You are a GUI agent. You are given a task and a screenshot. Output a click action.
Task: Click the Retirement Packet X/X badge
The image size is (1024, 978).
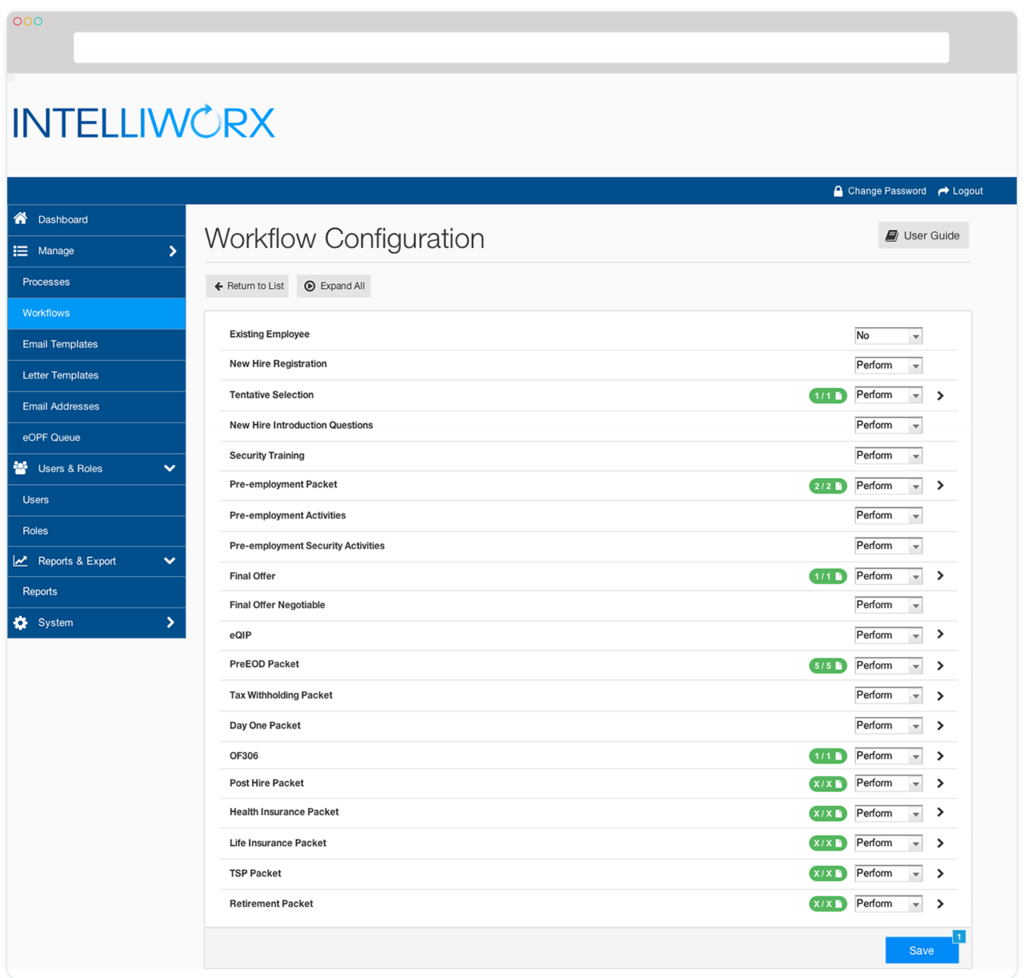pyautogui.click(x=827, y=904)
